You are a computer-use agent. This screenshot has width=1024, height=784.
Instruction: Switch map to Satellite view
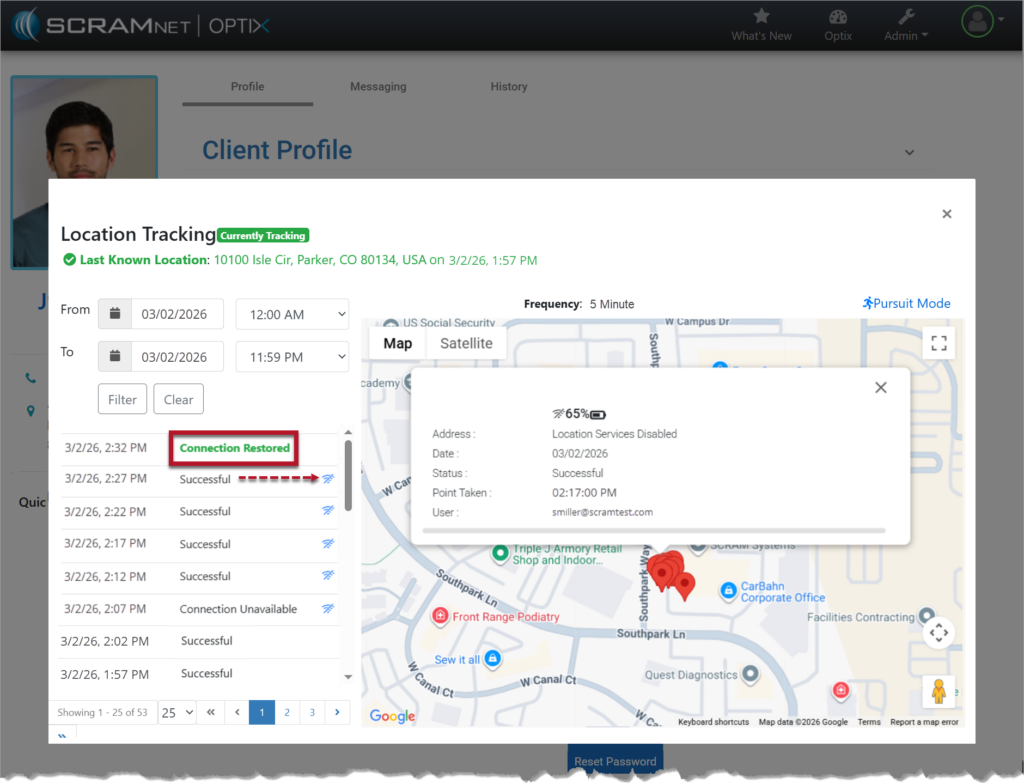coord(466,343)
